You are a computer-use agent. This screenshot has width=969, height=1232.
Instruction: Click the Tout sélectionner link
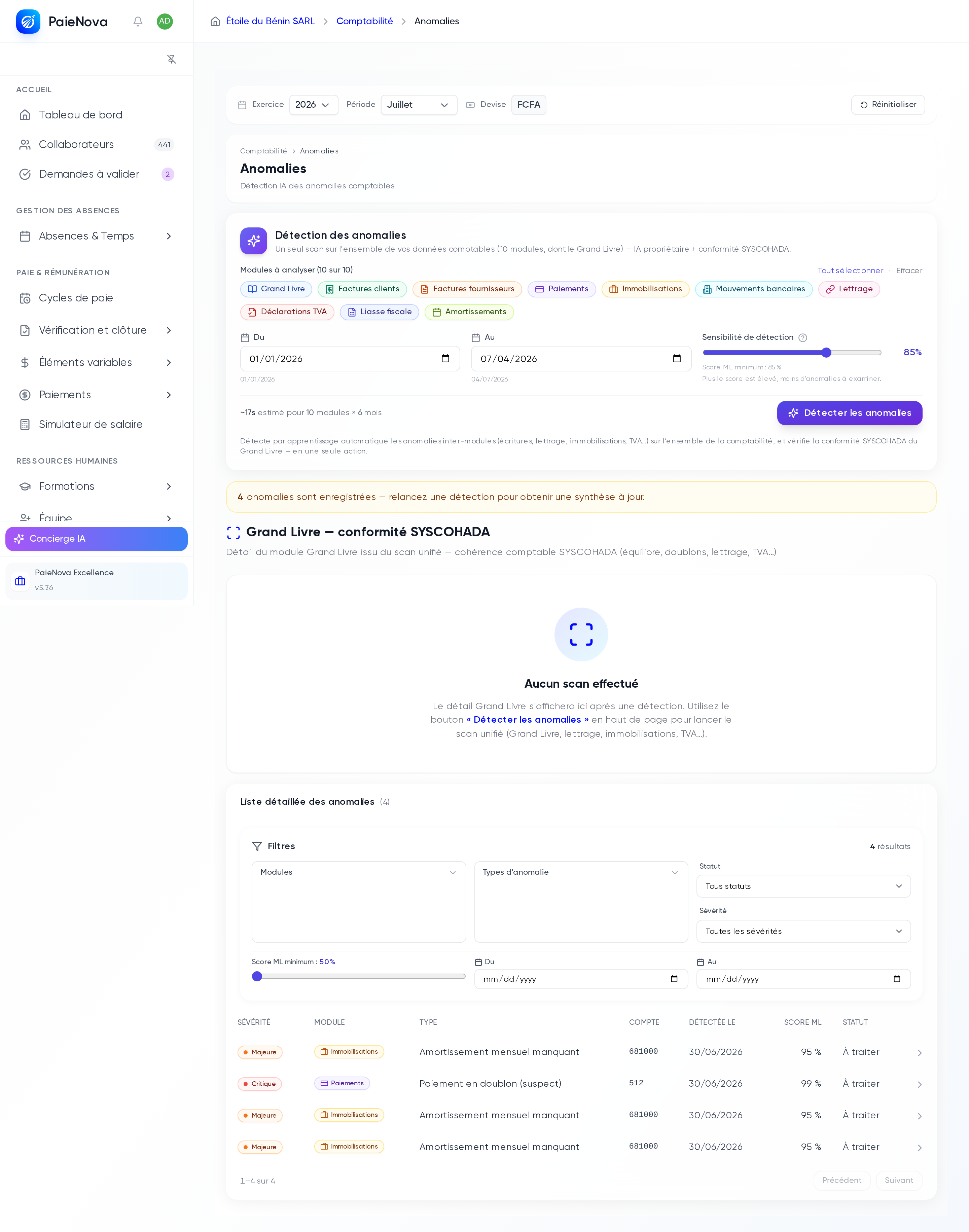pyautogui.click(x=850, y=270)
